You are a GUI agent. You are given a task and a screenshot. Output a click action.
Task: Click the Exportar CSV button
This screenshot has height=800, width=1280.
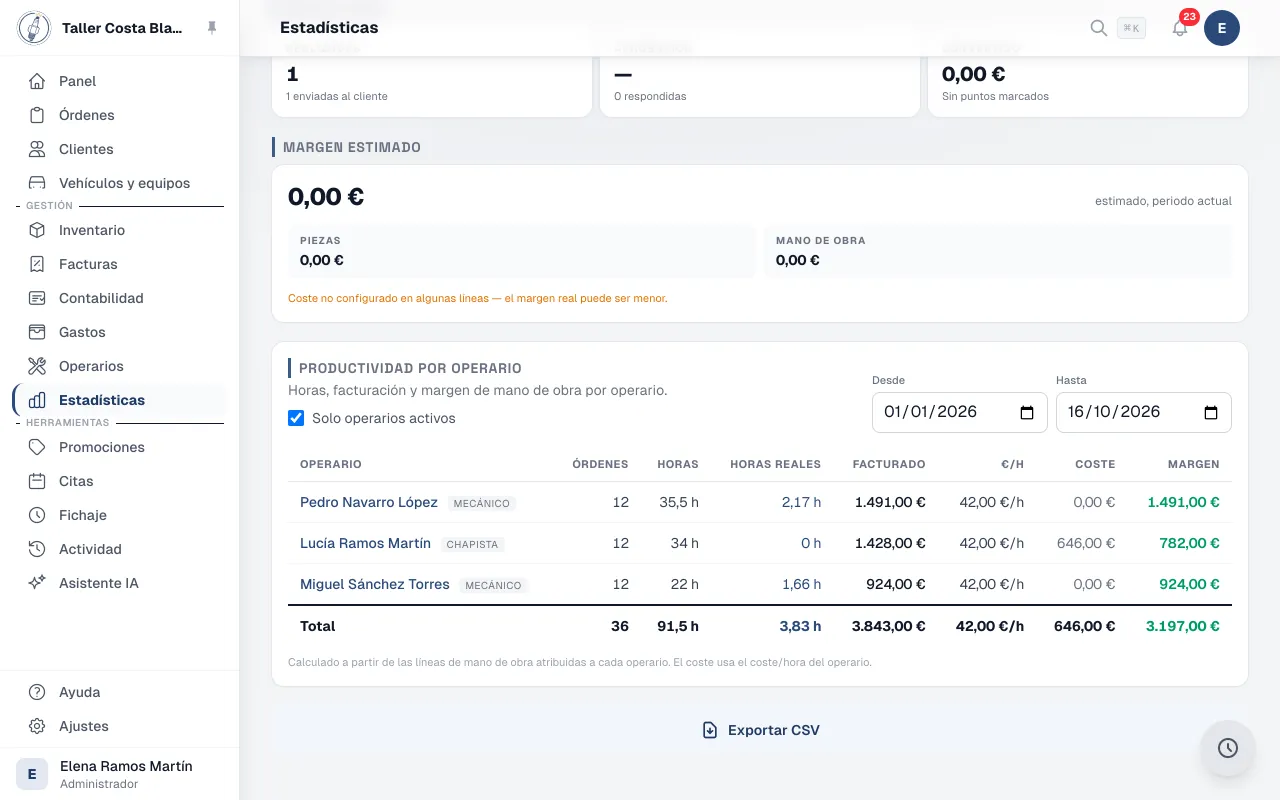[760, 730]
